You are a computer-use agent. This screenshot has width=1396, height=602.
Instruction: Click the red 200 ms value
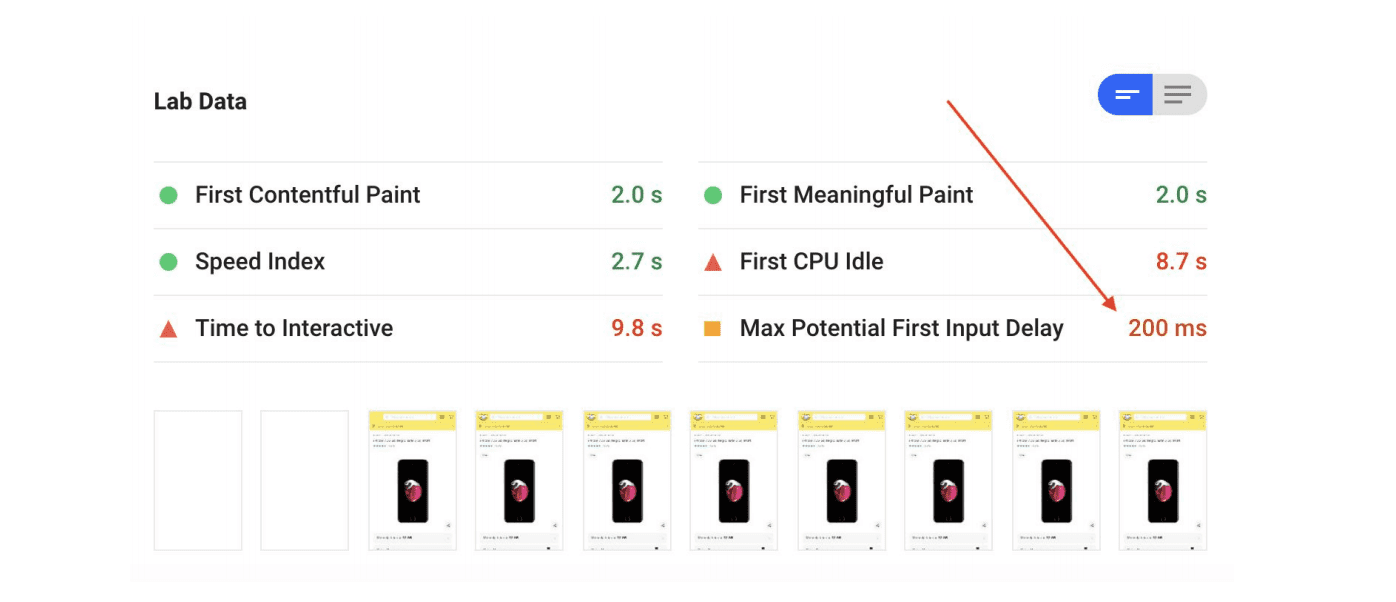coord(1168,327)
